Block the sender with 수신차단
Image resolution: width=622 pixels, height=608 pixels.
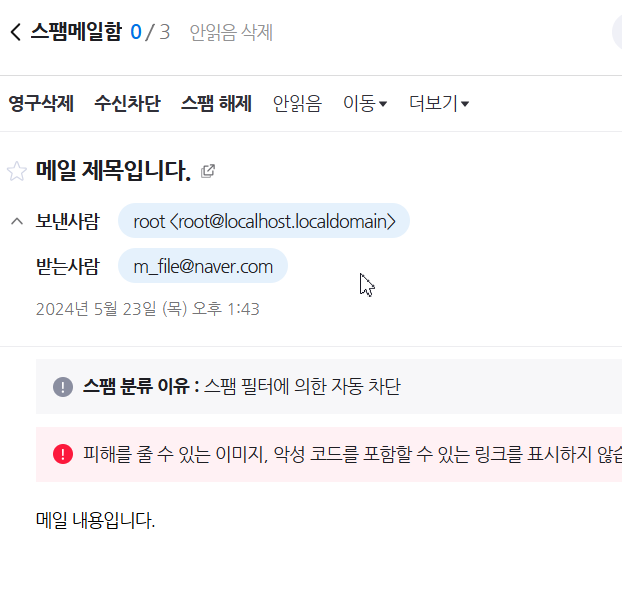pyautogui.click(x=127, y=103)
